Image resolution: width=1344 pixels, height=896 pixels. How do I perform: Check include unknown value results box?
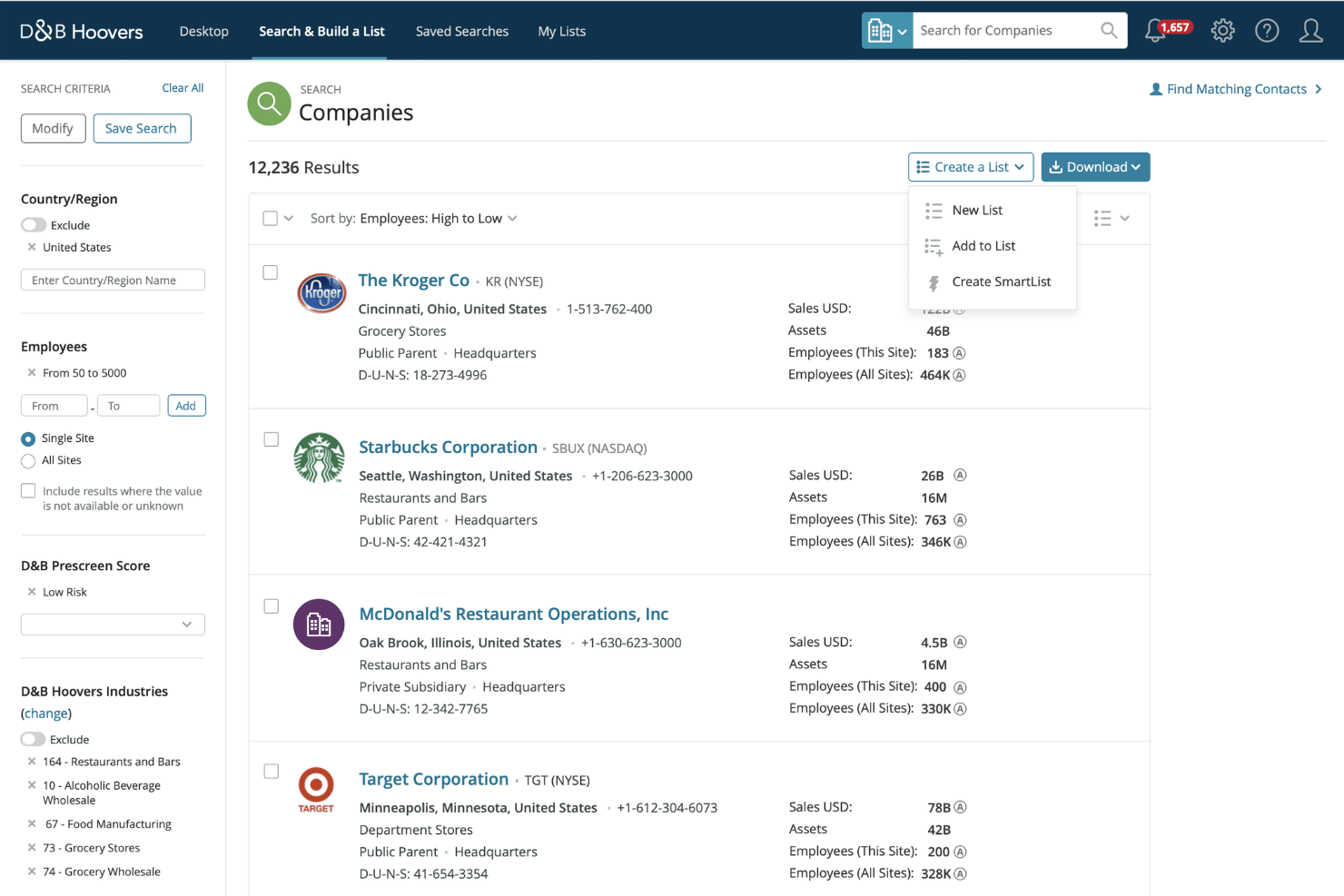tap(28, 491)
